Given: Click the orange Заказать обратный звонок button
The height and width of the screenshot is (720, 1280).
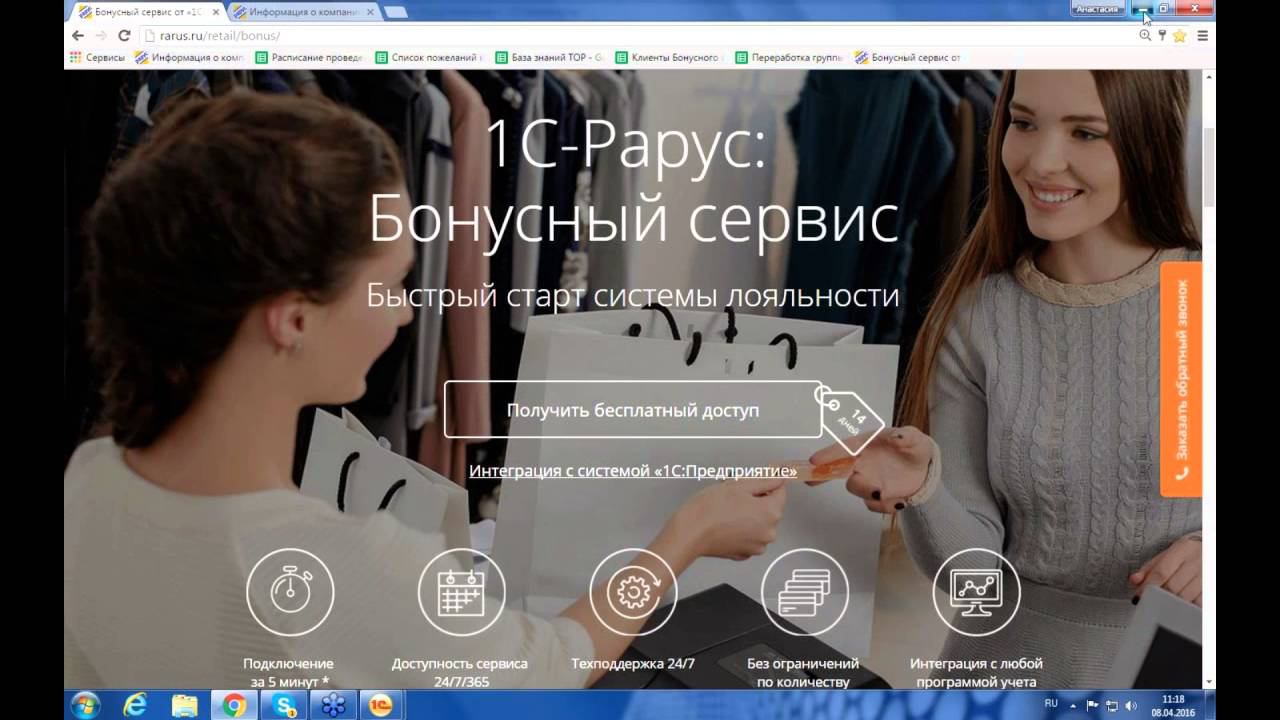Looking at the screenshot, I should [1181, 379].
